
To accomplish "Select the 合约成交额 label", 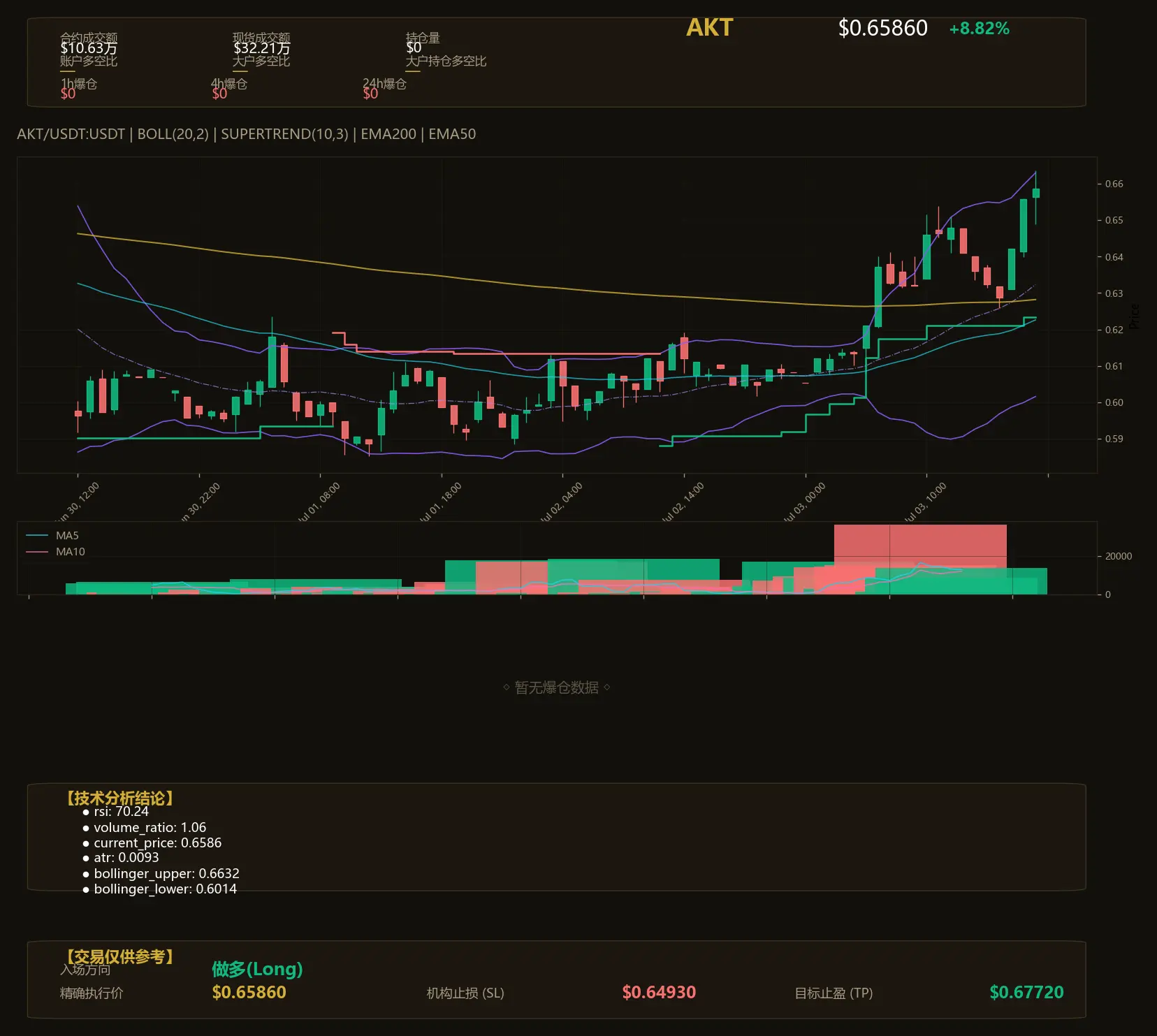I will [x=89, y=37].
